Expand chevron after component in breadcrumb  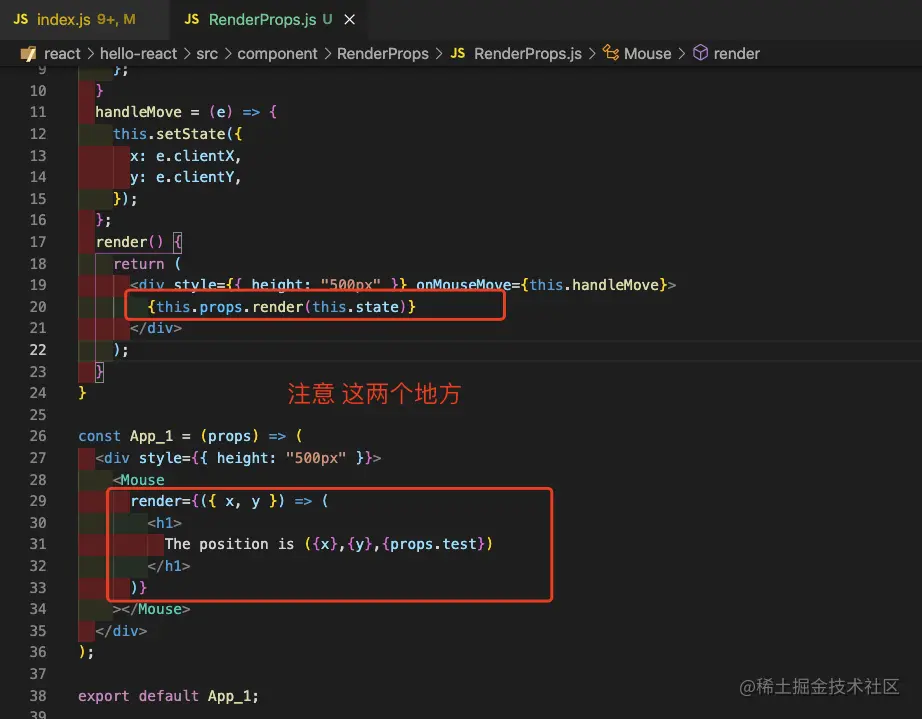[328, 53]
